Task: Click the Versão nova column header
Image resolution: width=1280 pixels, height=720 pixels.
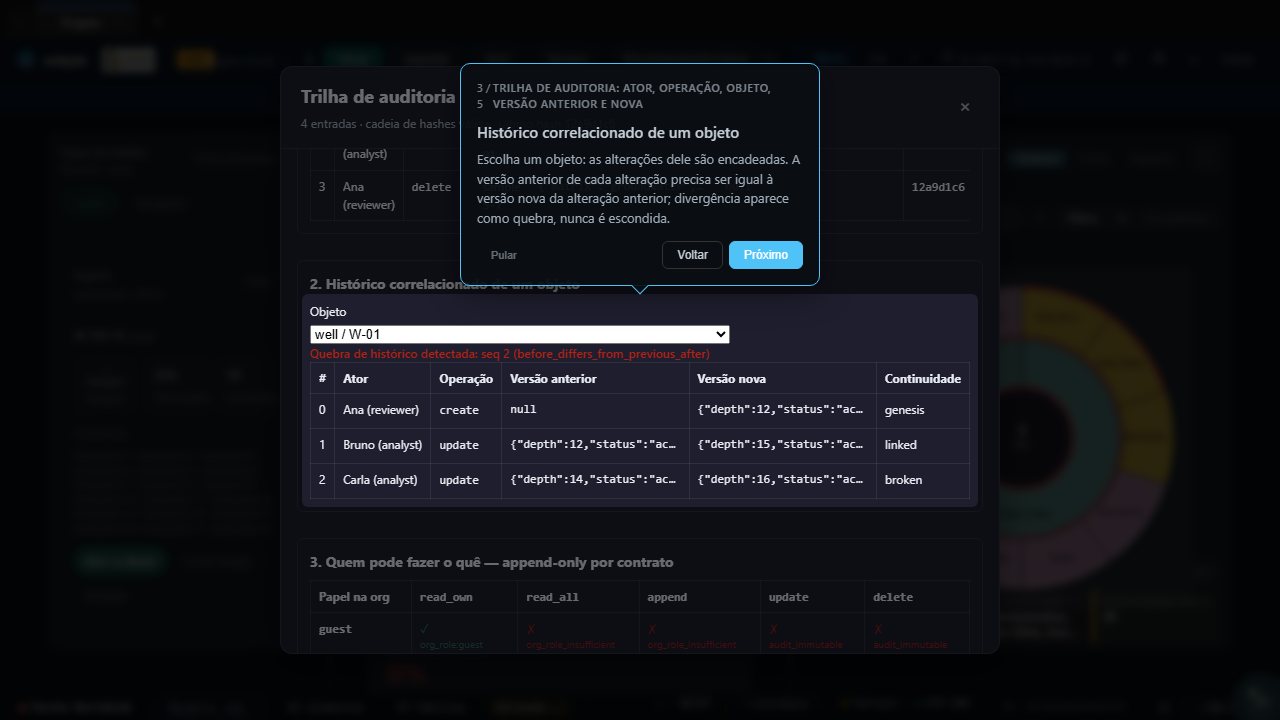Action: [783, 379]
